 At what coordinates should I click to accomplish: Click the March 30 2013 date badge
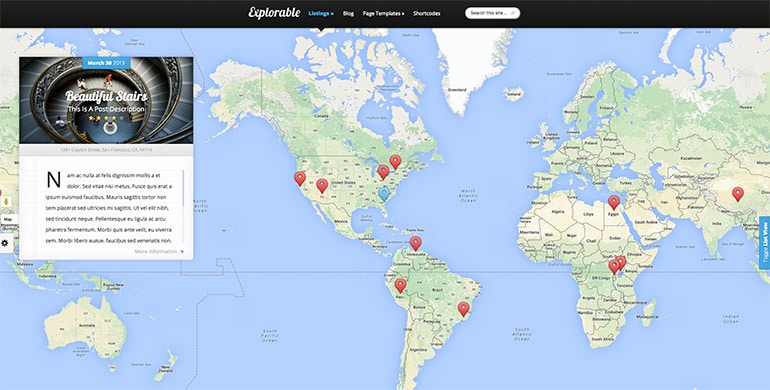[106, 63]
